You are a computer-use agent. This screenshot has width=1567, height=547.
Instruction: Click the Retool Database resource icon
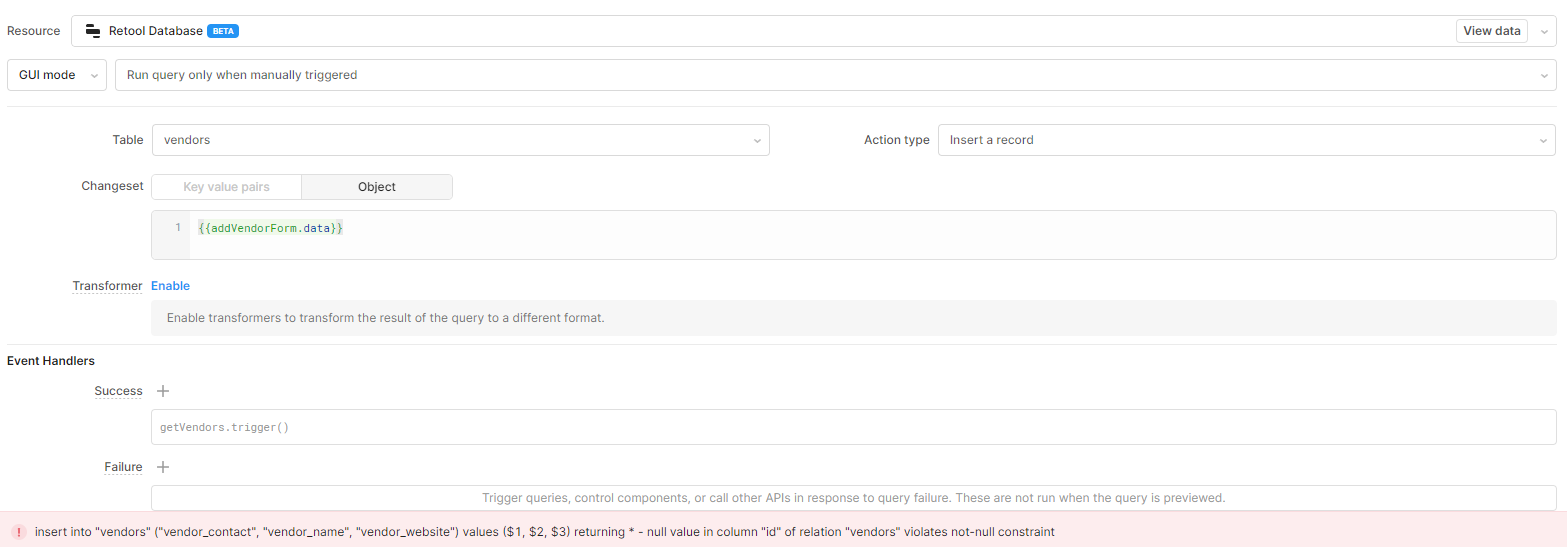(x=93, y=31)
